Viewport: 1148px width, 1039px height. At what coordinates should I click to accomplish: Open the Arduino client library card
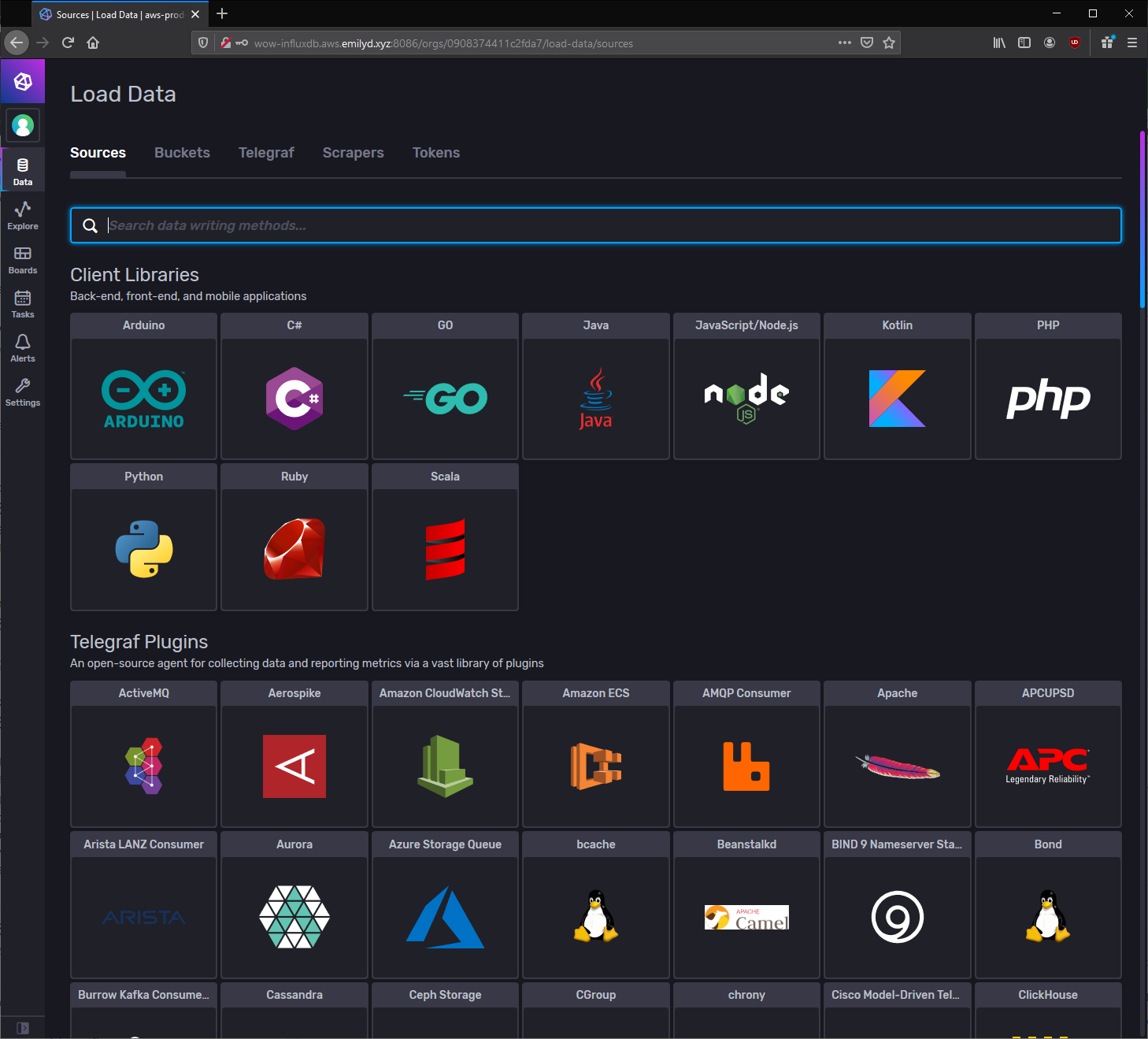click(x=143, y=386)
